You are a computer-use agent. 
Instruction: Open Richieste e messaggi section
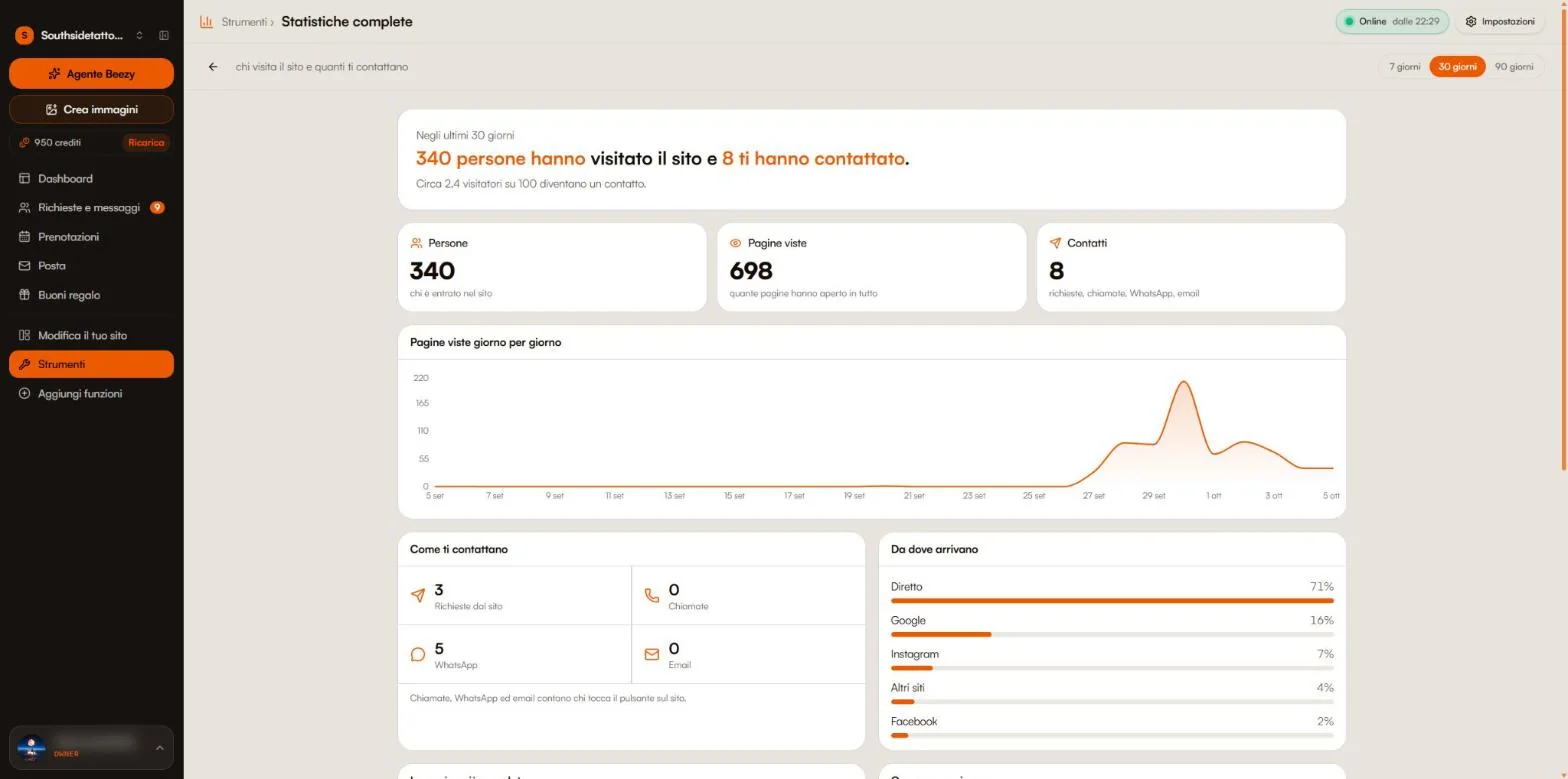click(x=91, y=208)
